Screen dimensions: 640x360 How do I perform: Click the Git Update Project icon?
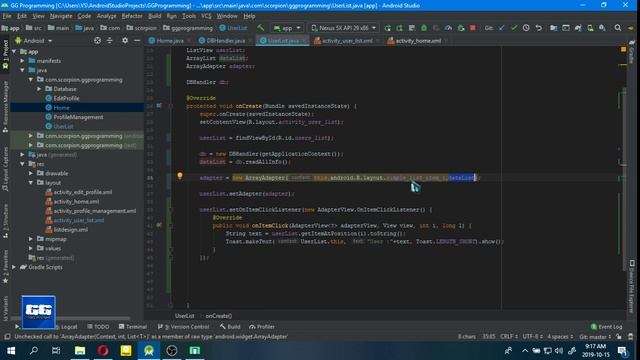point(502,28)
